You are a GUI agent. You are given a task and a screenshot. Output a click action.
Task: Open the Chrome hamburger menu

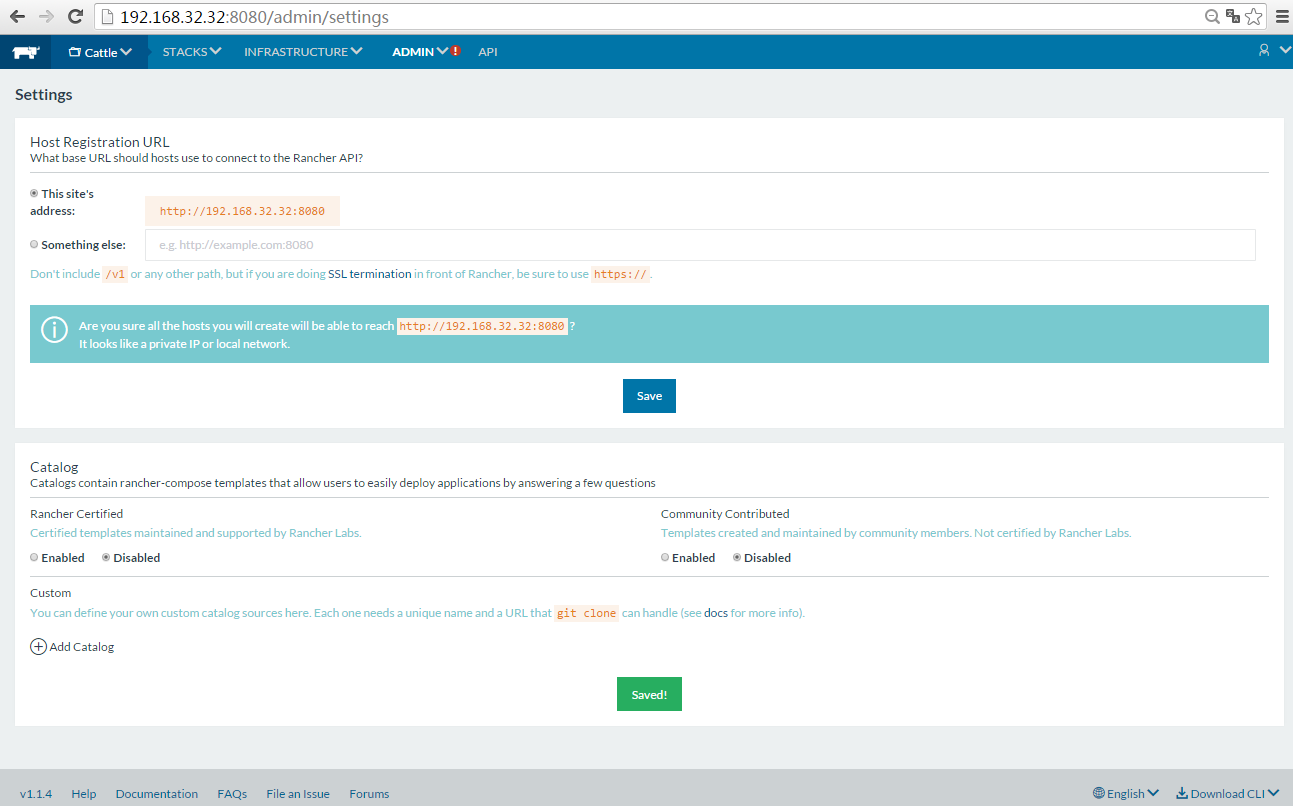click(x=1281, y=16)
